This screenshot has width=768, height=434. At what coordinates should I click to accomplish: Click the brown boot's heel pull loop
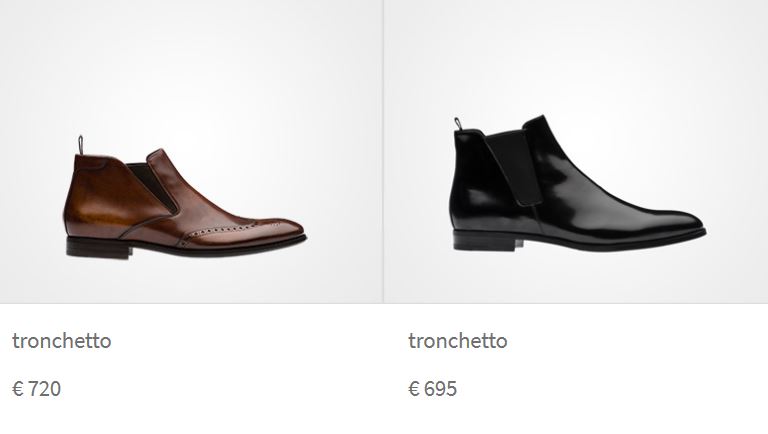[x=80, y=145]
